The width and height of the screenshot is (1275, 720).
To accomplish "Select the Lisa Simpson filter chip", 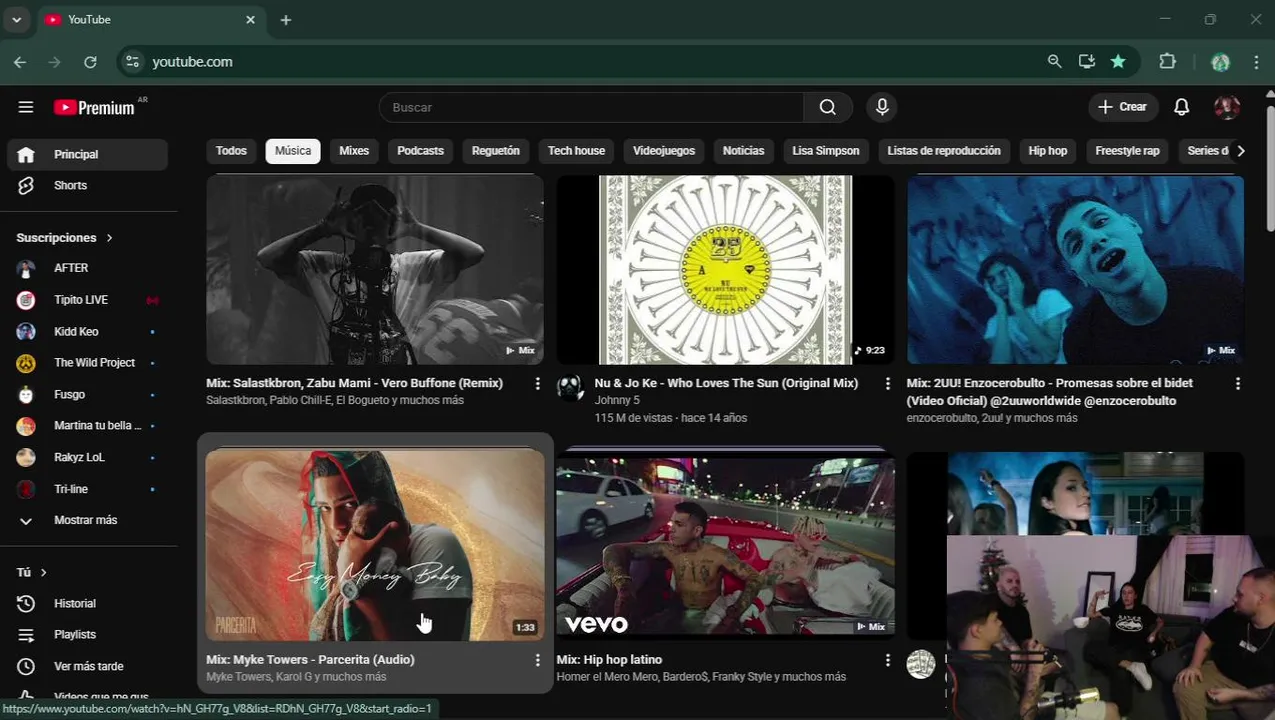I will pos(826,151).
